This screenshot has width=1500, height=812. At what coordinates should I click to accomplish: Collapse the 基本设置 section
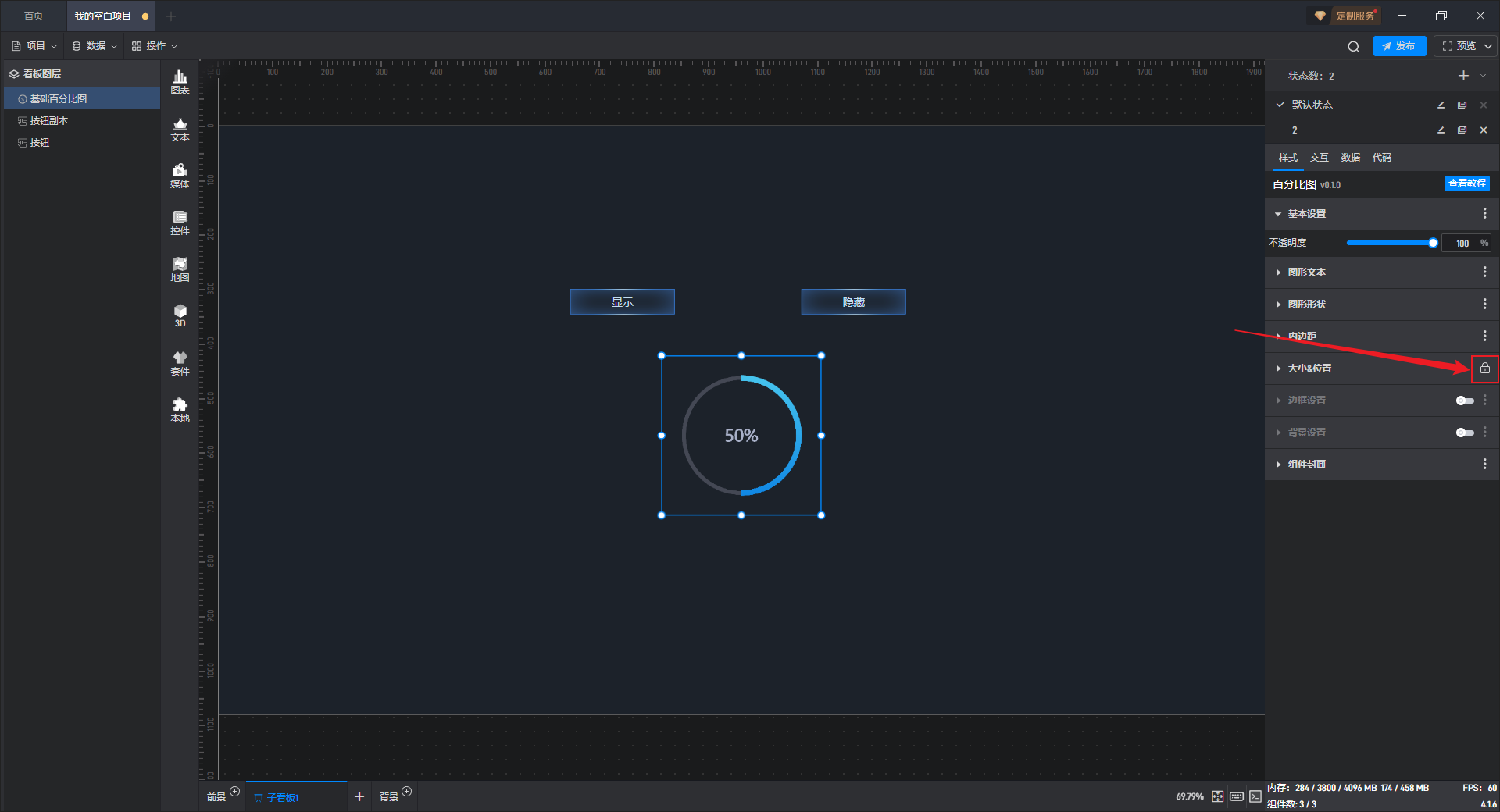tap(1278, 214)
